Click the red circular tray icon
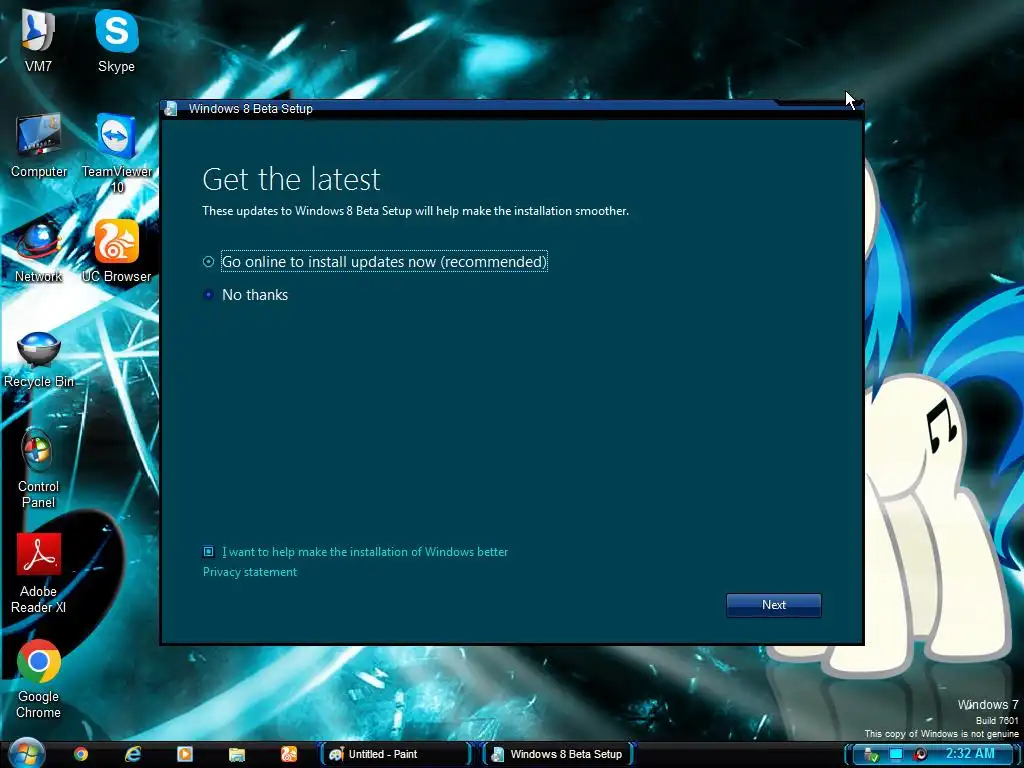 [x=921, y=754]
